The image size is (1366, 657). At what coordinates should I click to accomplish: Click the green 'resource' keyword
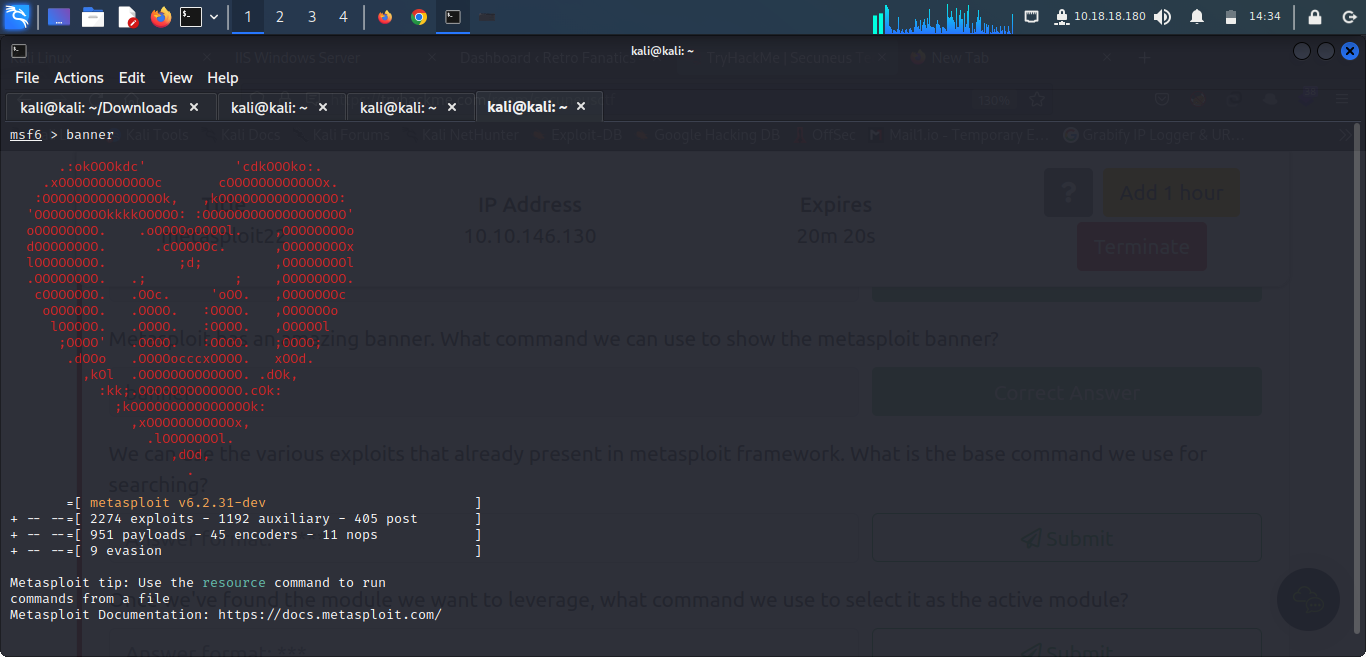[x=234, y=583]
